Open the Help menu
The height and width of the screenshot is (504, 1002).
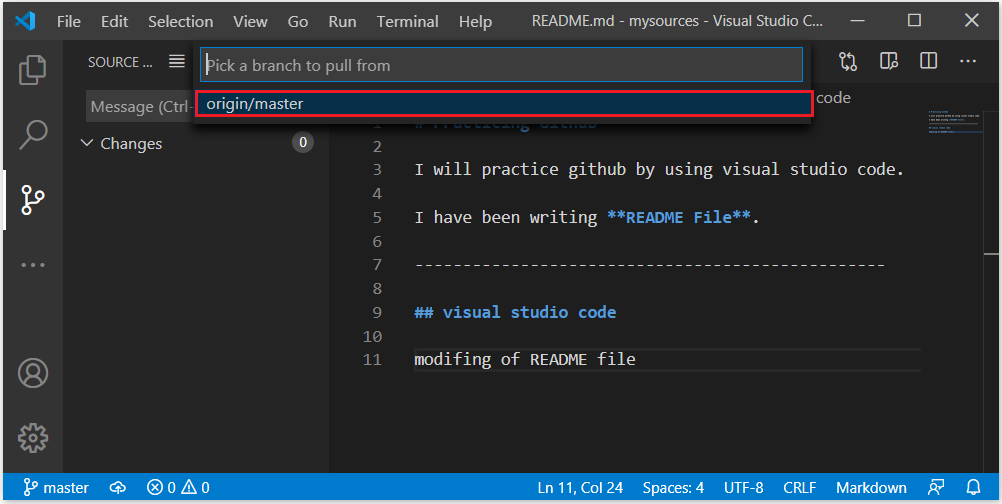[x=475, y=22]
